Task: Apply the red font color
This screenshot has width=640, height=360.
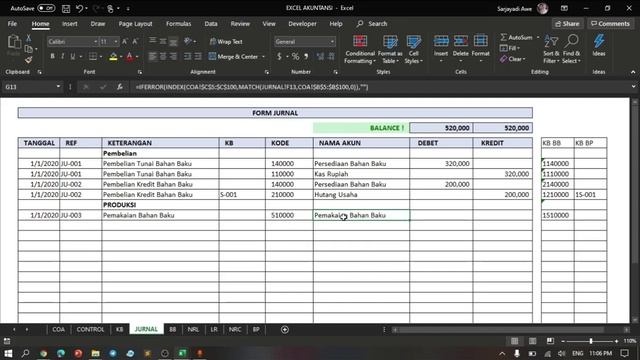Action: coord(130,56)
